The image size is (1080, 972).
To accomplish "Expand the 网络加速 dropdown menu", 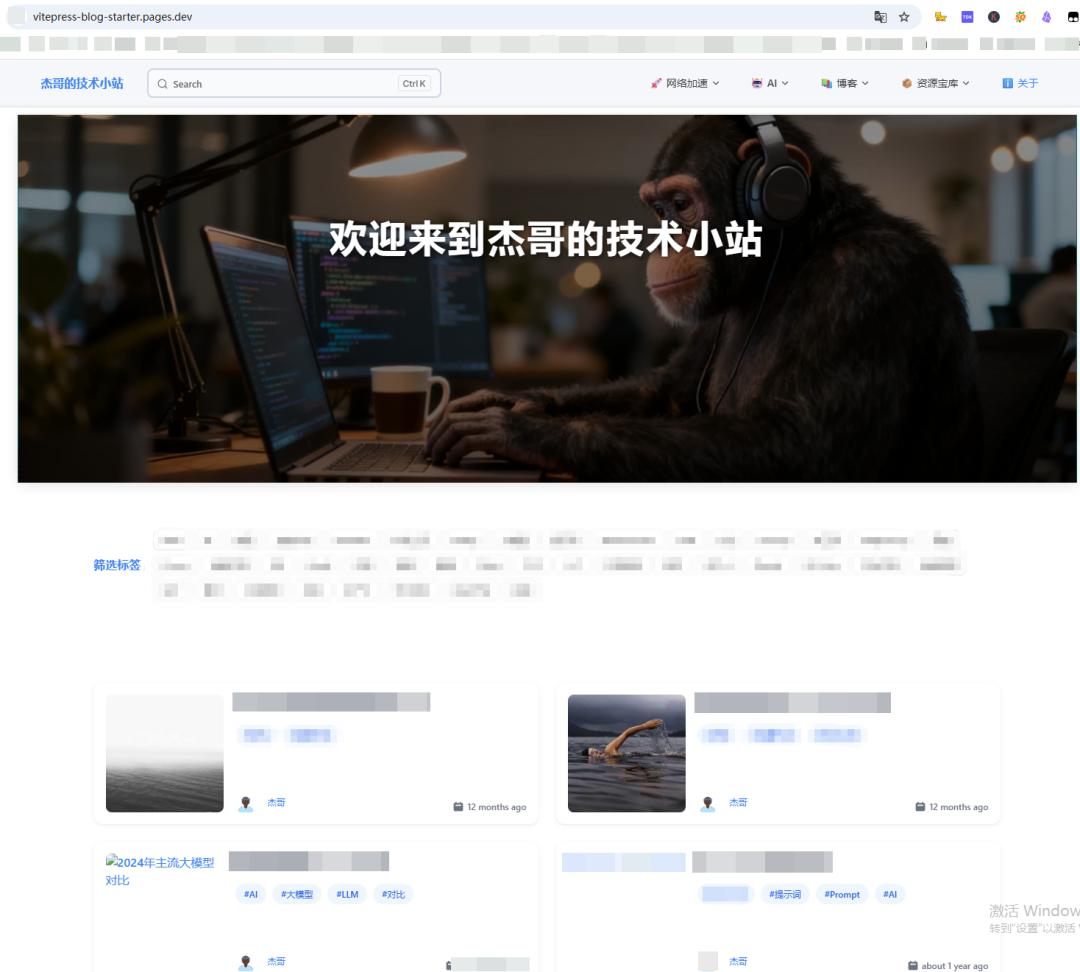I will pos(686,83).
